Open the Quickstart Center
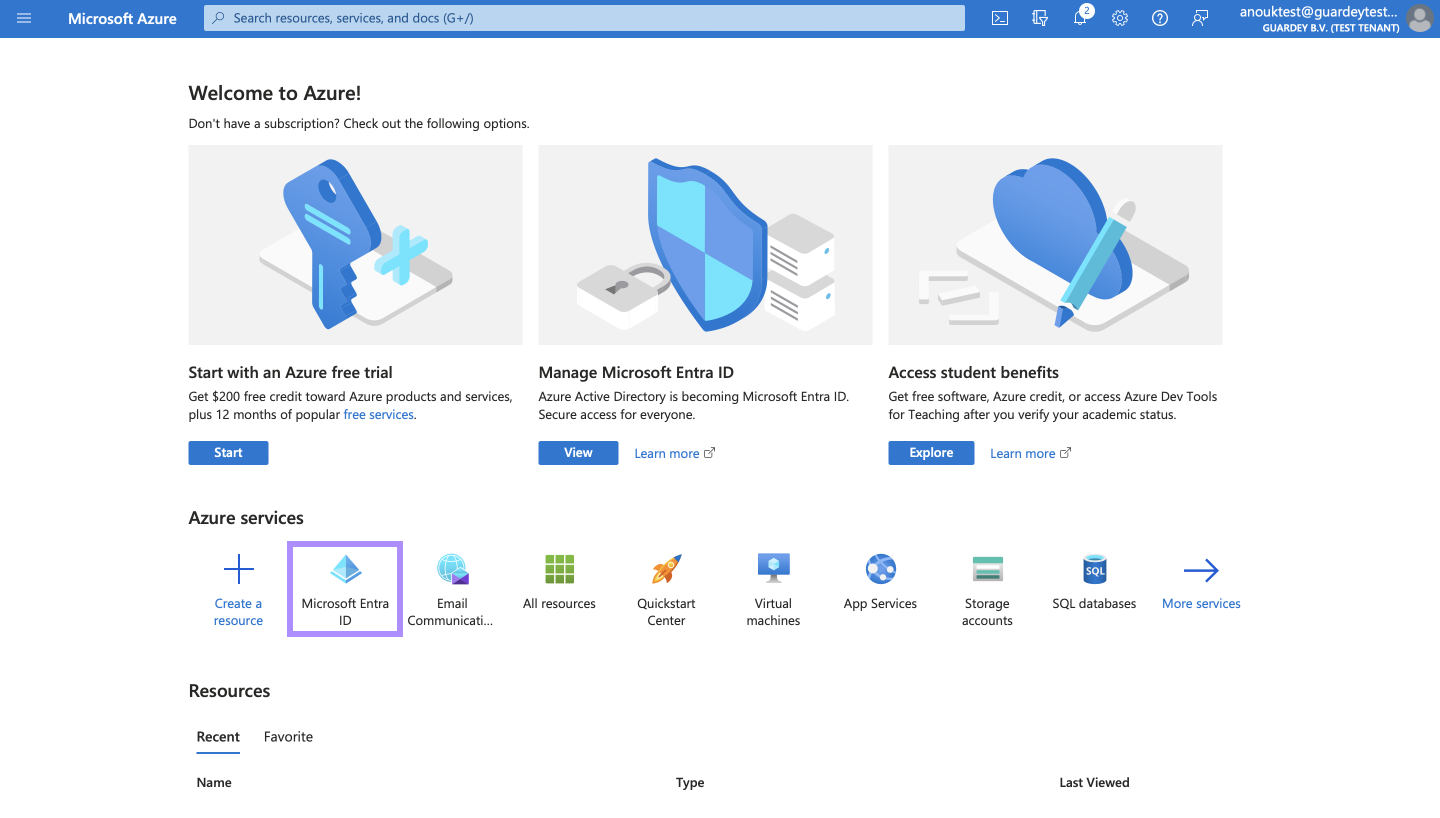Screen dimensions: 1440x818 click(x=666, y=588)
